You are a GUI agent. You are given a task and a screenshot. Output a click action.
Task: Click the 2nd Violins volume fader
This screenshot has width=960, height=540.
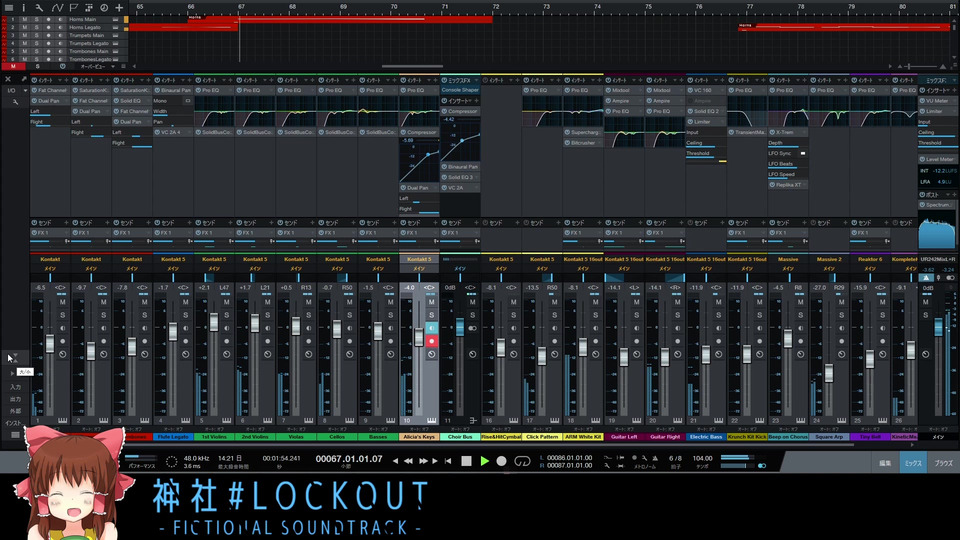(x=255, y=323)
